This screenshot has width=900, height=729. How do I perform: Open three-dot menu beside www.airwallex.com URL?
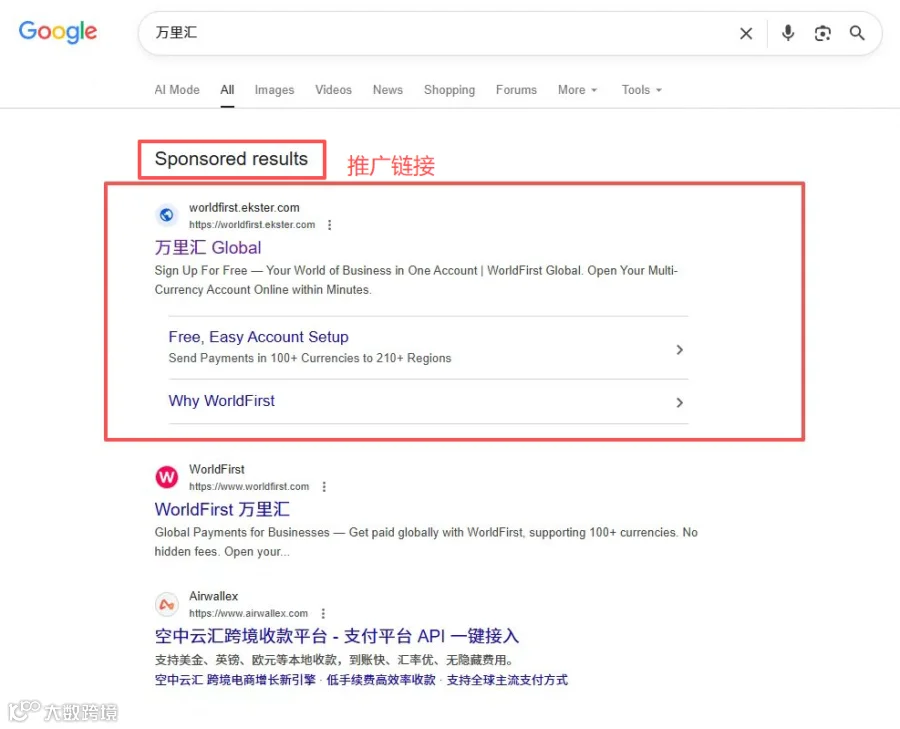coord(323,614)
